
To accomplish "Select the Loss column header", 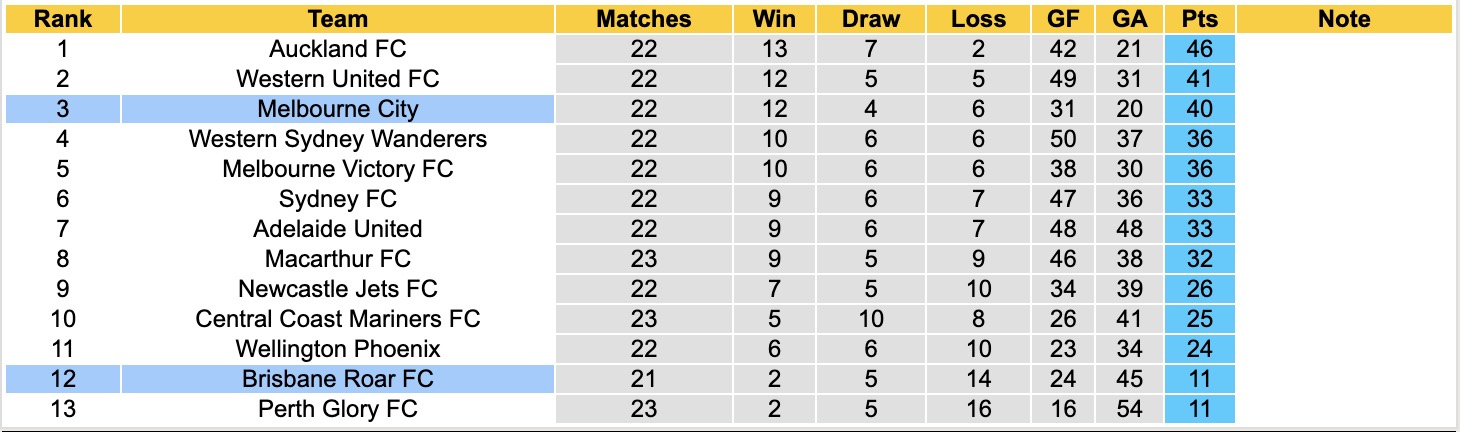I will coord(978,19).
